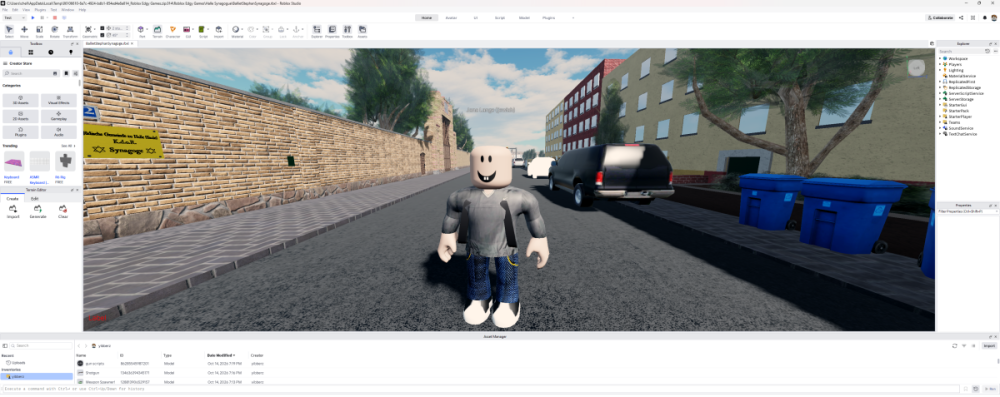Click the Terrain Editor Generate button

point(38,212)
